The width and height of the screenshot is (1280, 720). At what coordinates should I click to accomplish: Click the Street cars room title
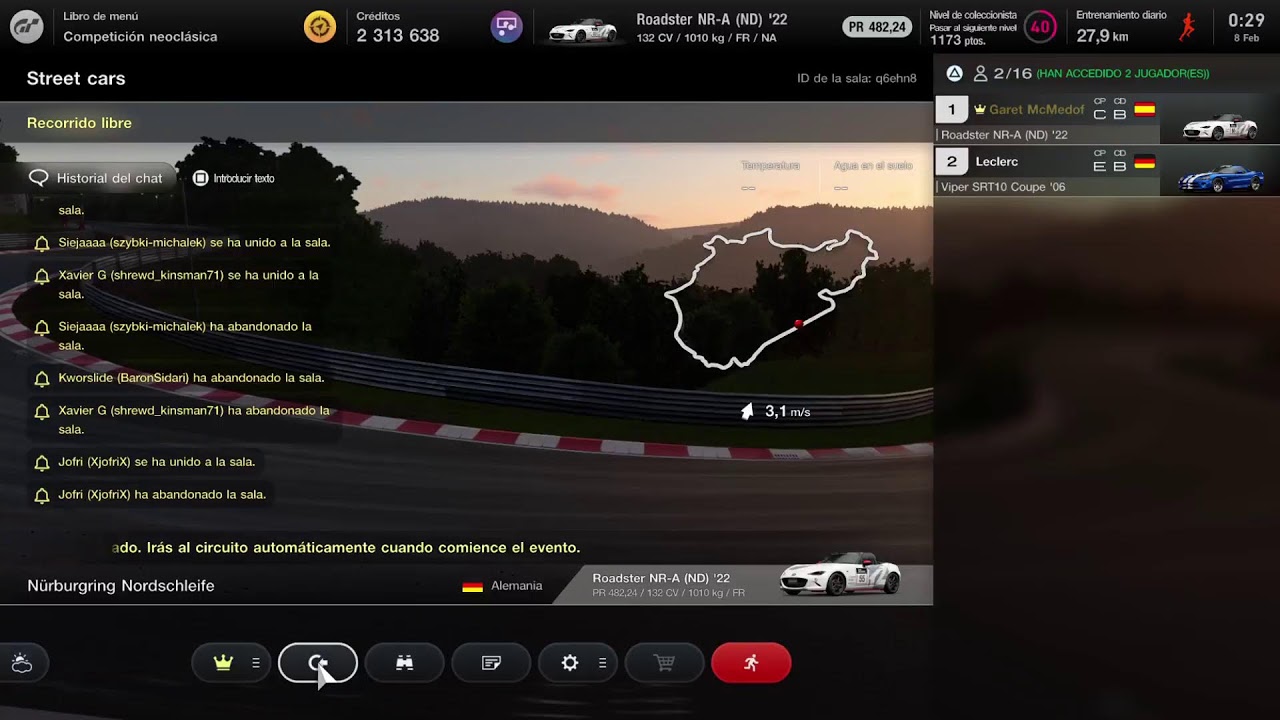(x=76, y=78)
